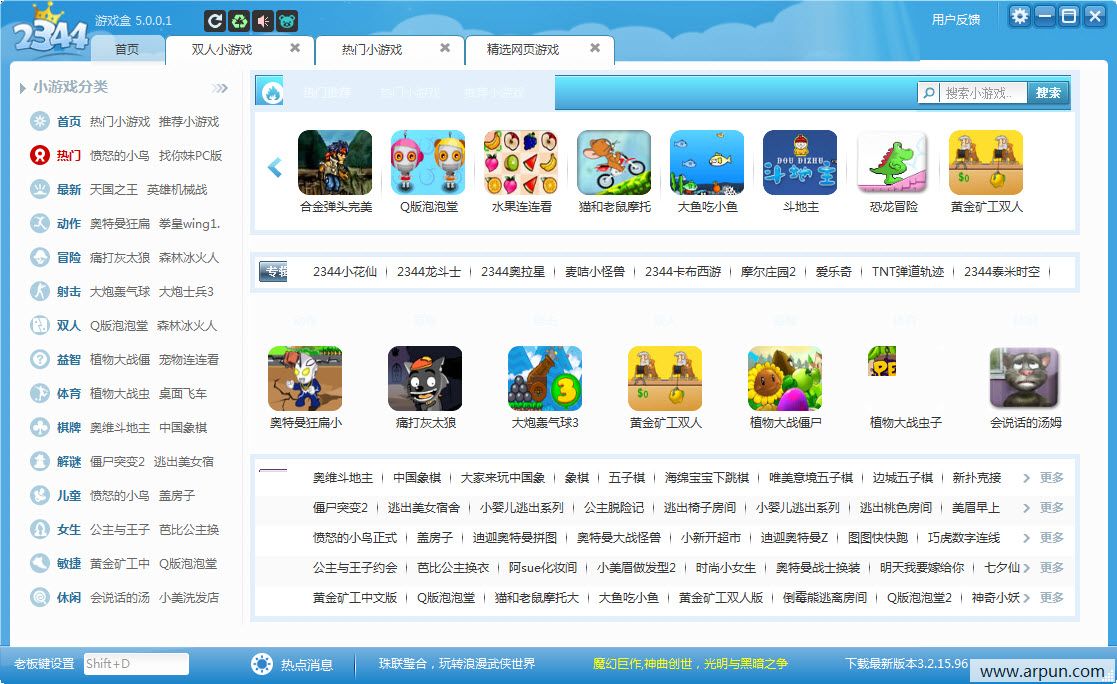The image size is (1117, 684).
Task: Open 恐龙冒险 game icon
Action: [x=893, y=162]
